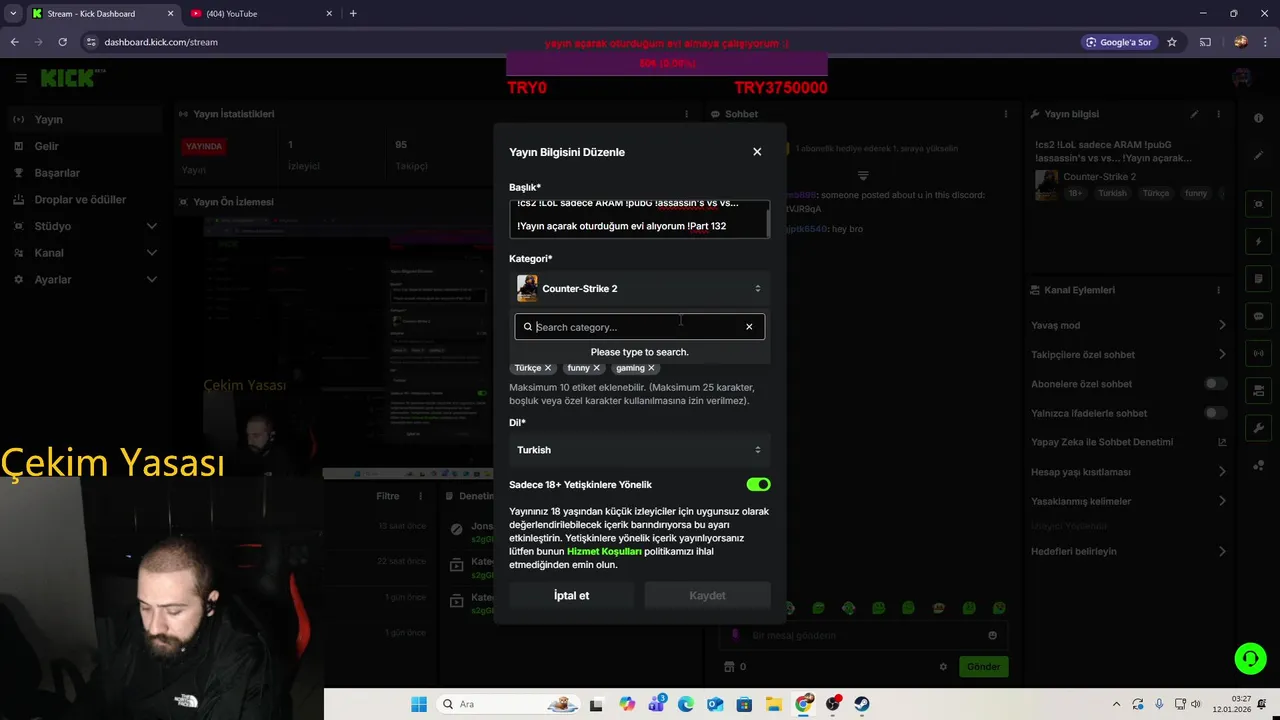This screenshot has height=720, width=1280.
Task: Reload the page
Action: 62,42
